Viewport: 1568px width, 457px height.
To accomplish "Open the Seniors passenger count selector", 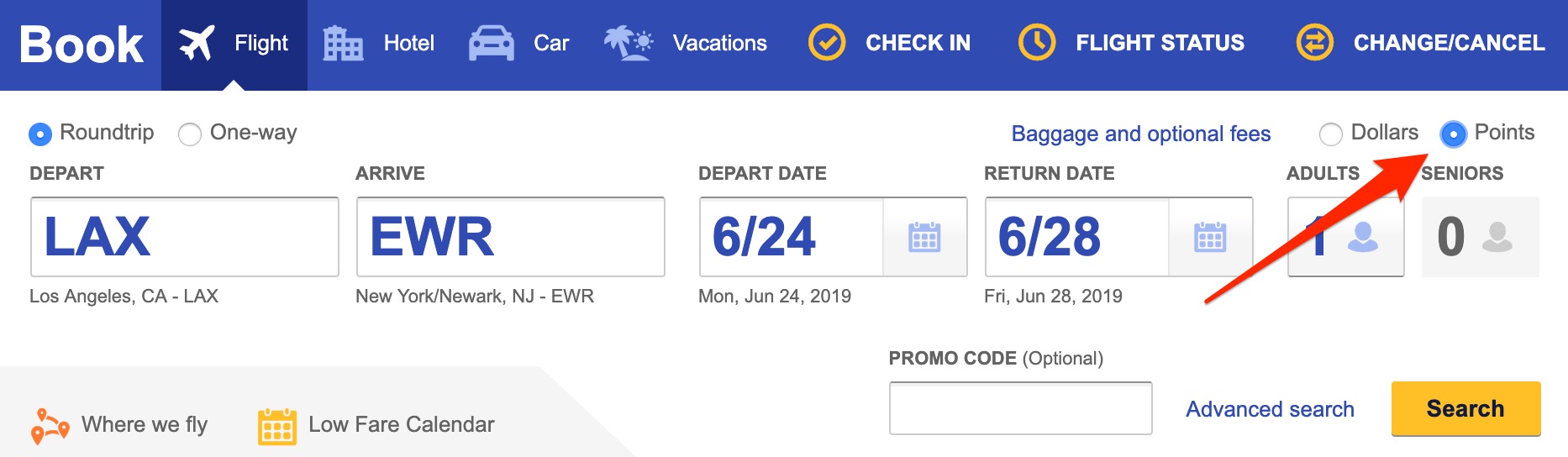I will [x=1480, y=237].
